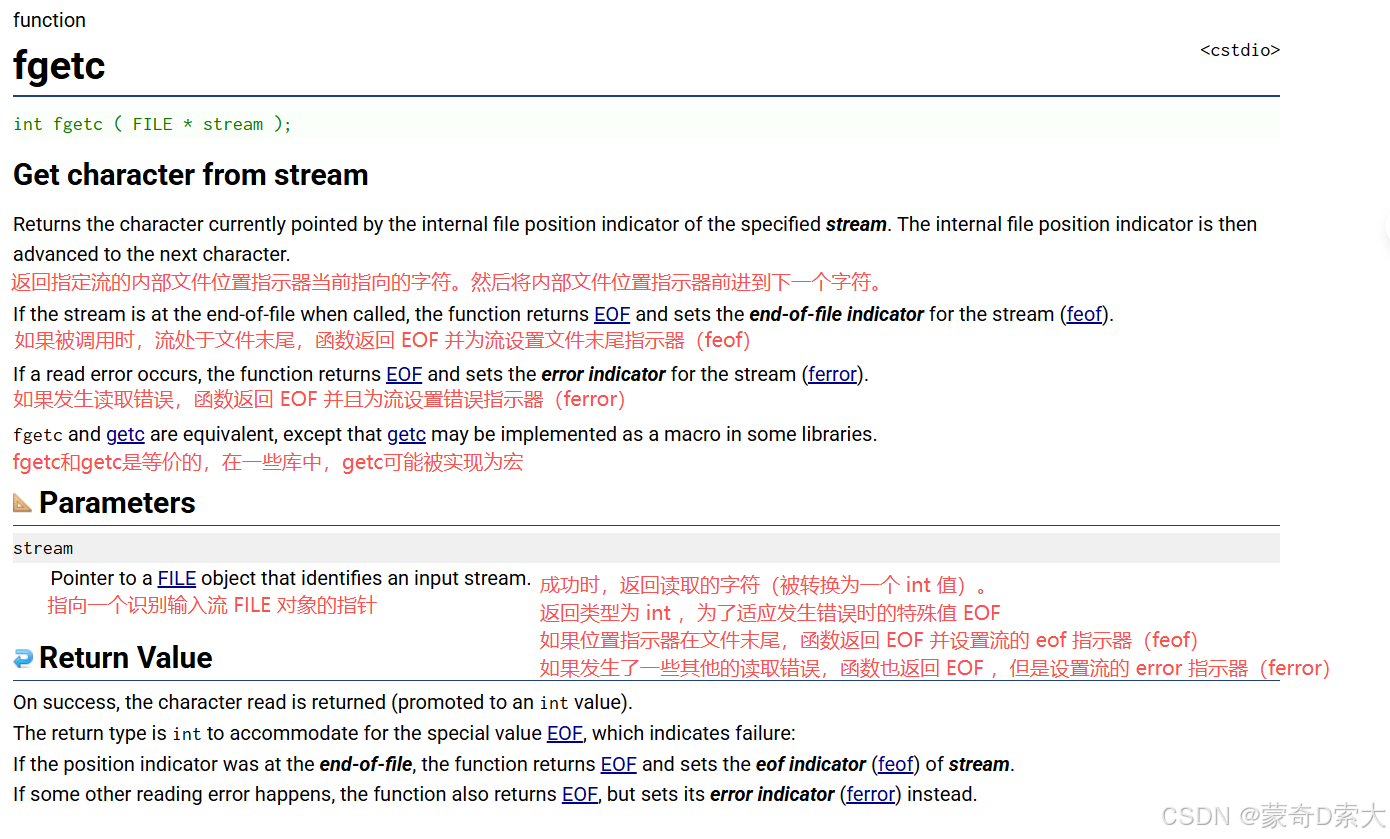Click the 'Get character from stream' heading

191,175
